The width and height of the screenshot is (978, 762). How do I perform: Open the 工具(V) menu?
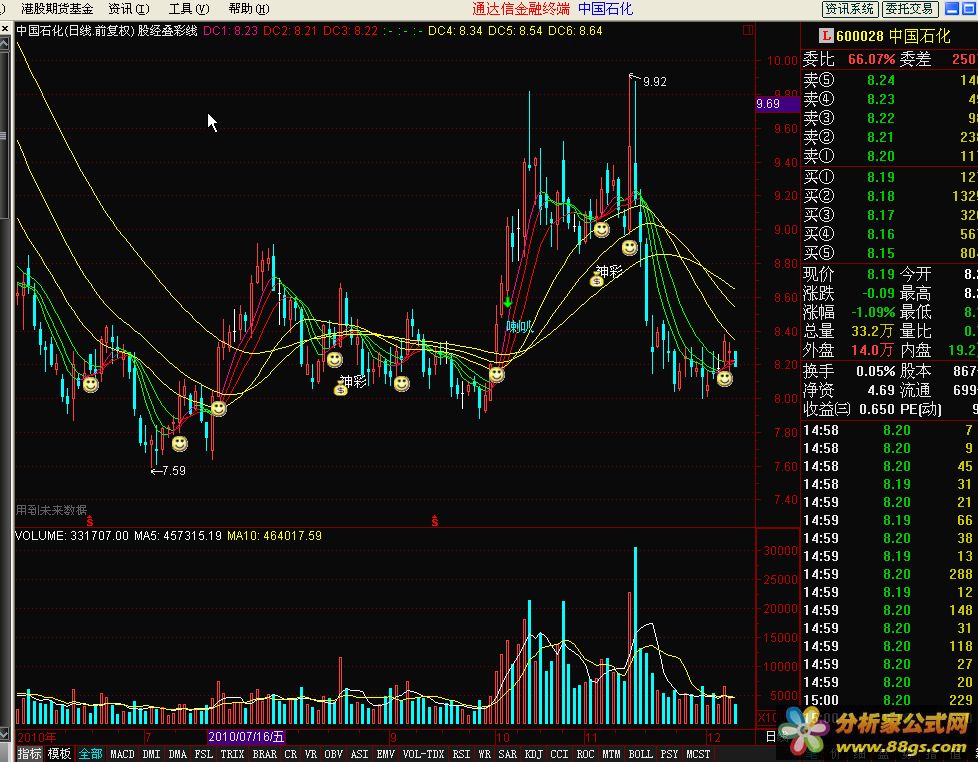[x=189, y=9]
